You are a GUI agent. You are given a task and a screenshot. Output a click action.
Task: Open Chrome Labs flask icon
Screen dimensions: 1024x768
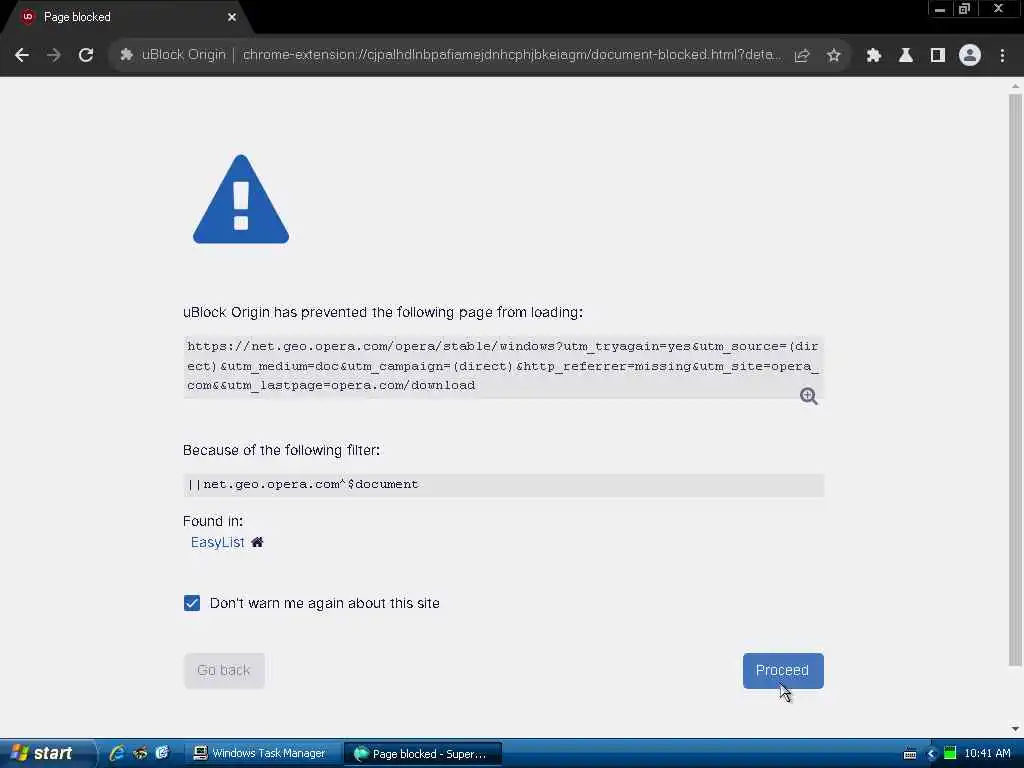[x=906, y=55]
